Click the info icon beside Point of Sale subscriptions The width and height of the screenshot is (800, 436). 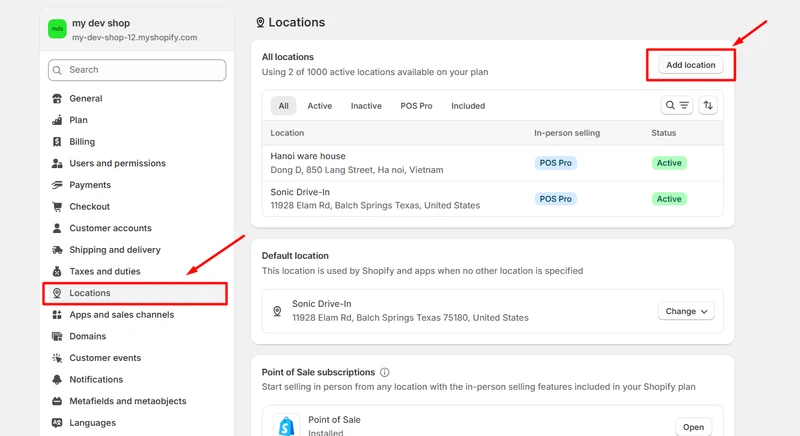(x=384, y=372)
